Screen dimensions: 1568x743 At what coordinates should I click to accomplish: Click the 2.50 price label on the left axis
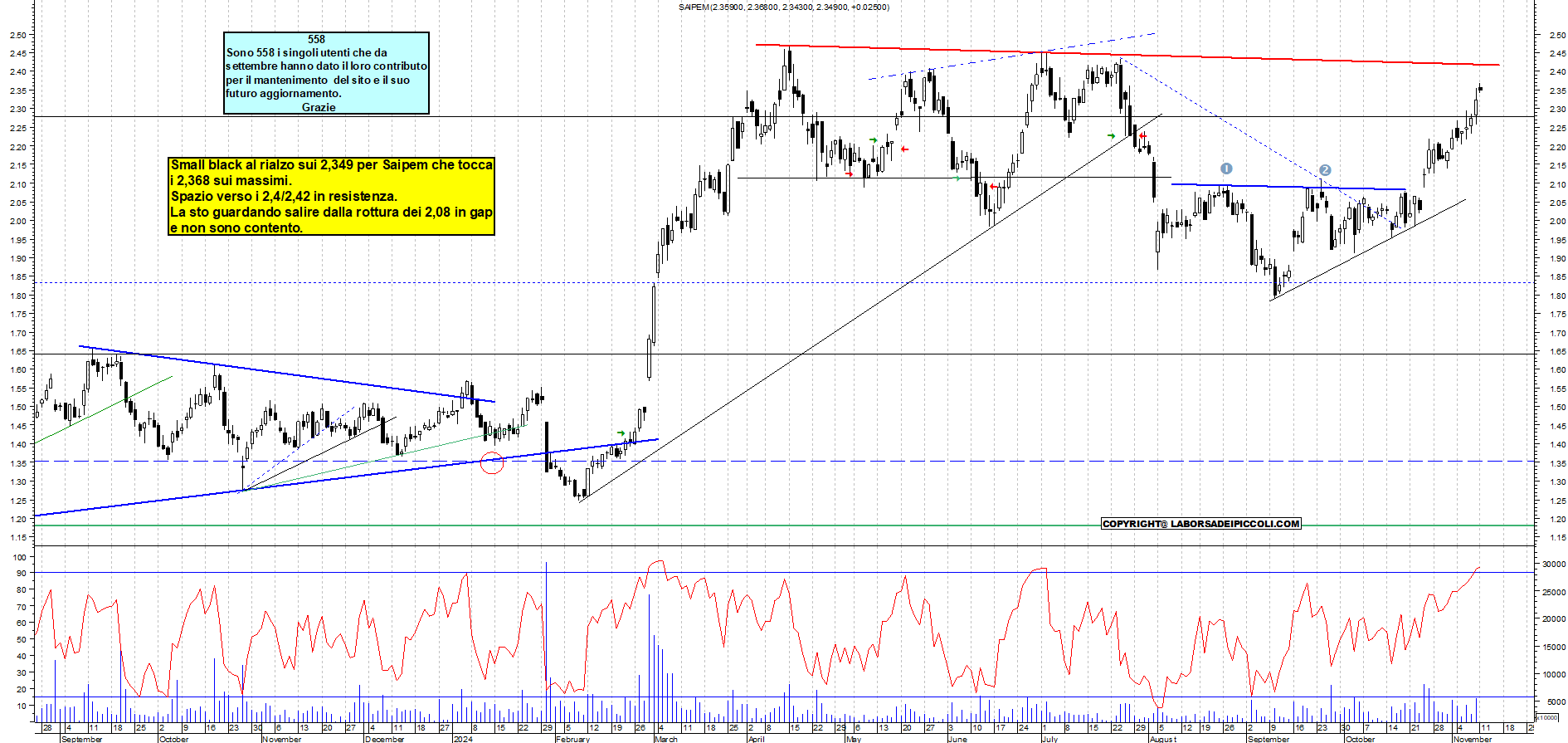(x=17, y=35)
